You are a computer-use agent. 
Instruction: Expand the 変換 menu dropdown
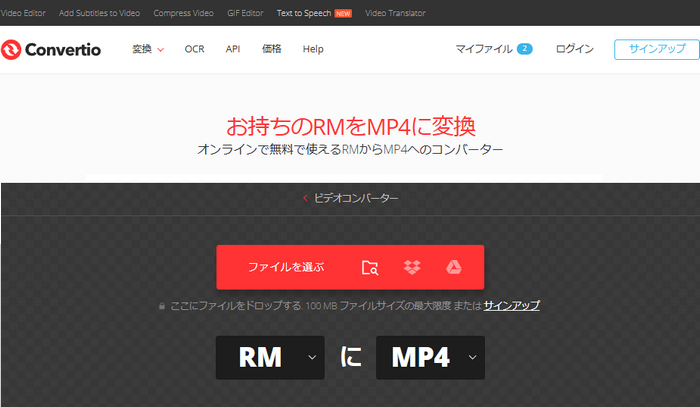148,49
